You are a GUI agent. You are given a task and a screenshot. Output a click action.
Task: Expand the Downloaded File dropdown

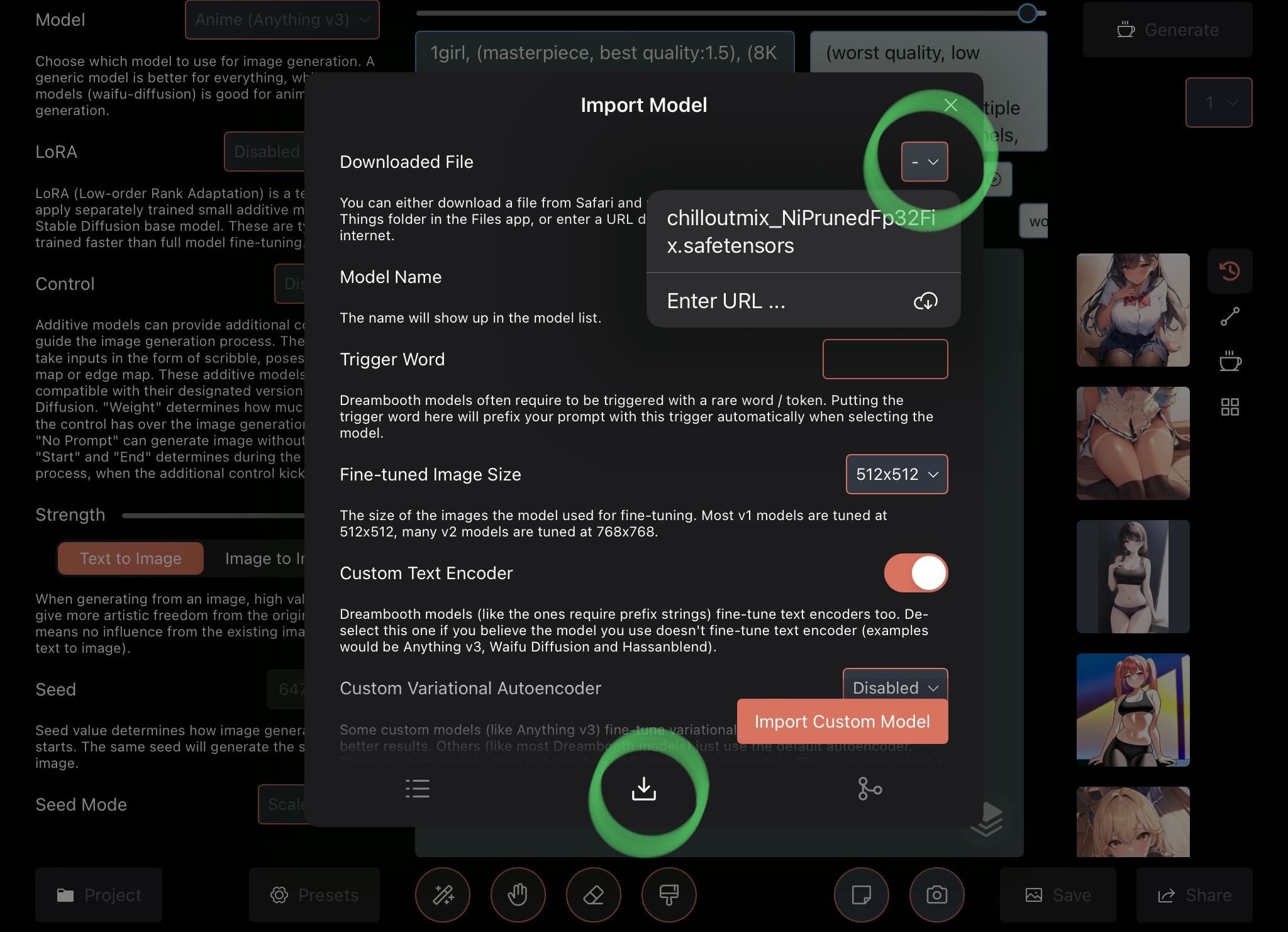click(x=924, y=162)
